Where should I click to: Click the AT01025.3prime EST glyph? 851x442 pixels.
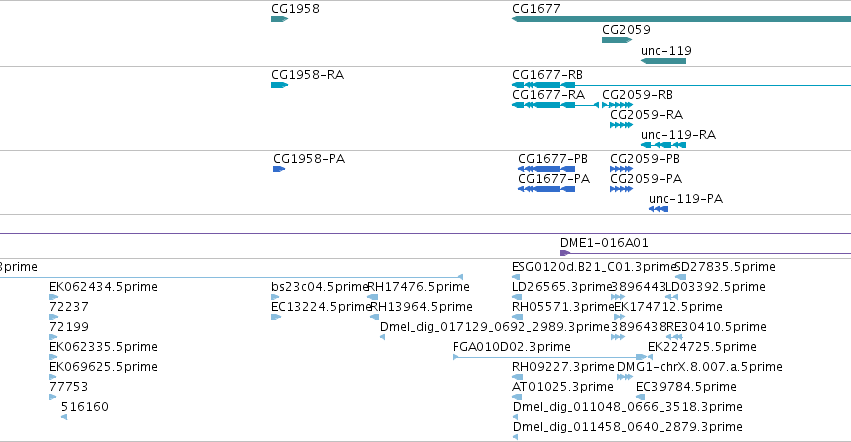[516, 397]
